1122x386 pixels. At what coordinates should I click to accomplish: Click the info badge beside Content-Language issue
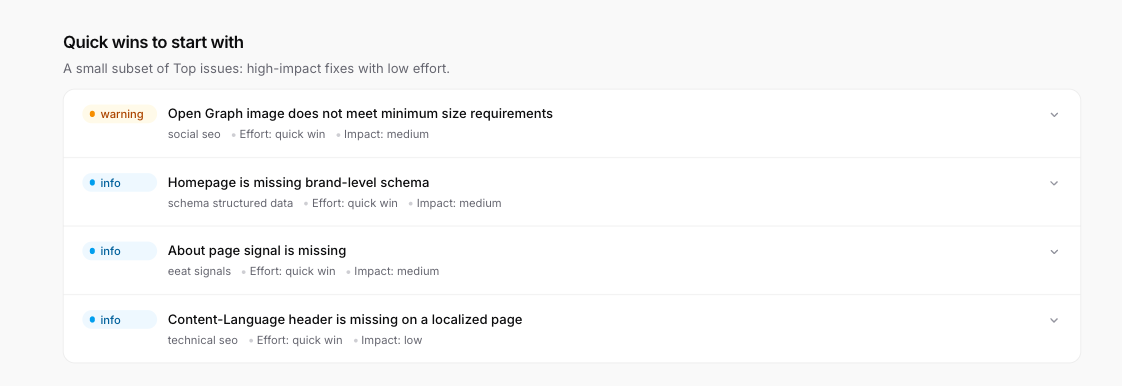[119, 319]
